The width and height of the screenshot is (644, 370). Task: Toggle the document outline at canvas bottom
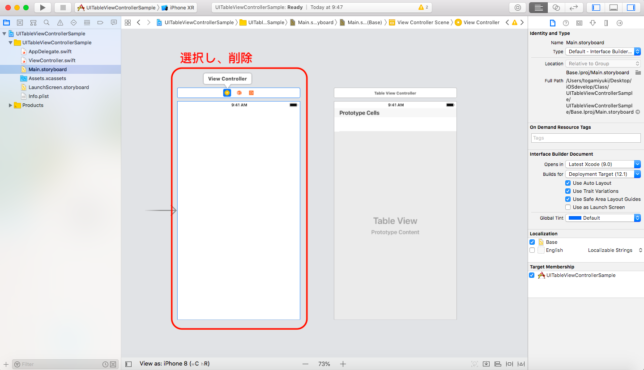pos(129,364)
